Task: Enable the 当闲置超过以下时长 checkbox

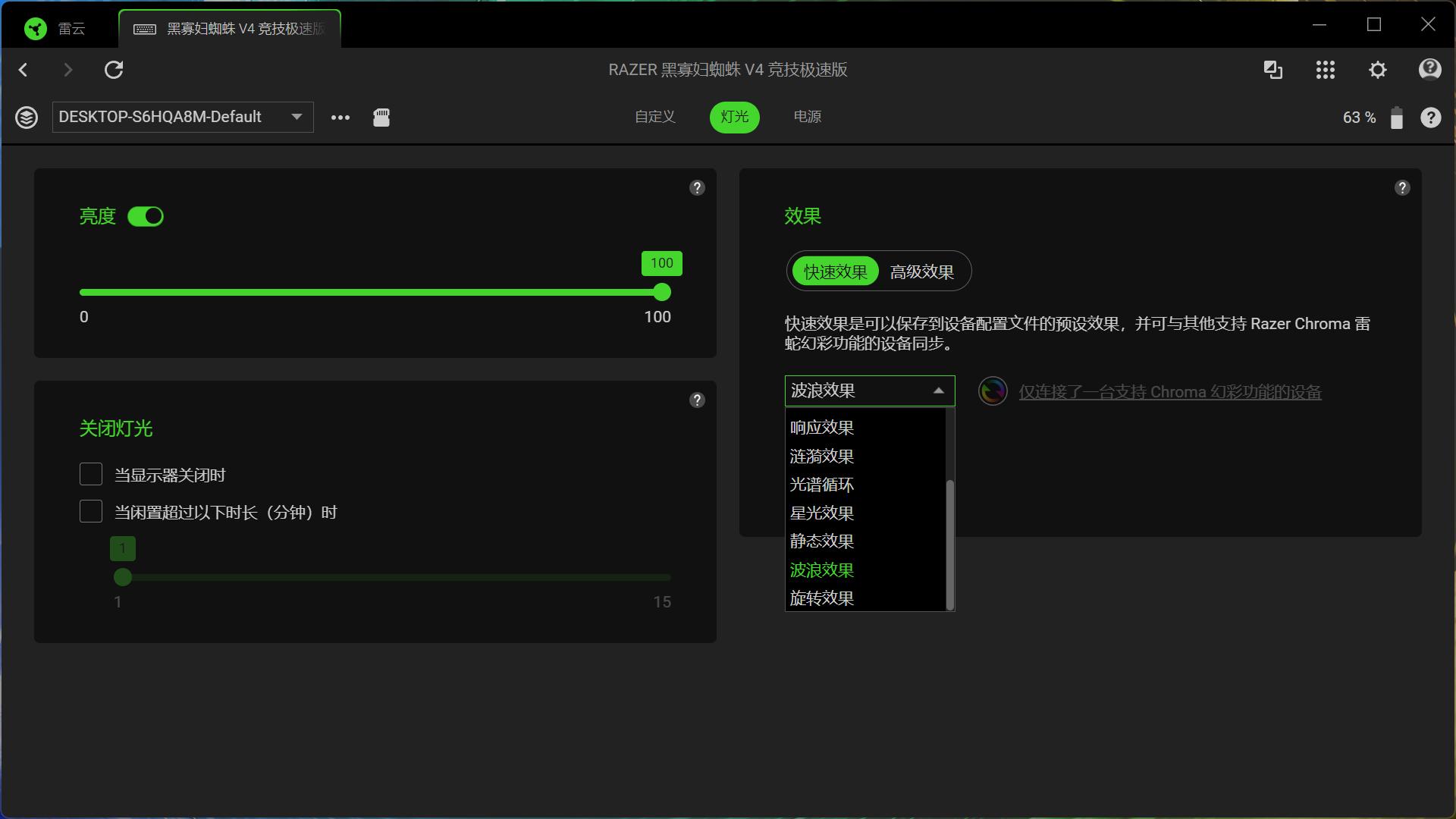Action: click(x=91, y=512)
